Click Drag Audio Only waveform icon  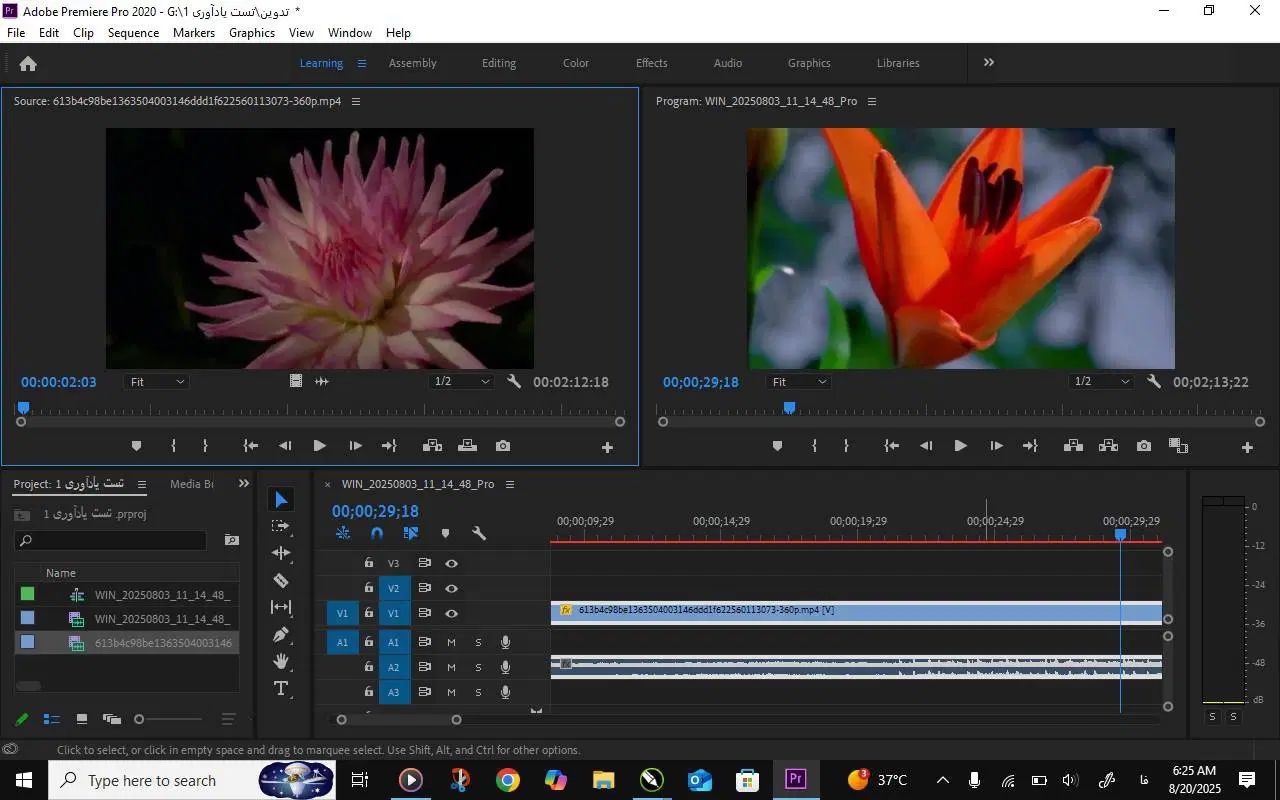[x=322, y=381]
